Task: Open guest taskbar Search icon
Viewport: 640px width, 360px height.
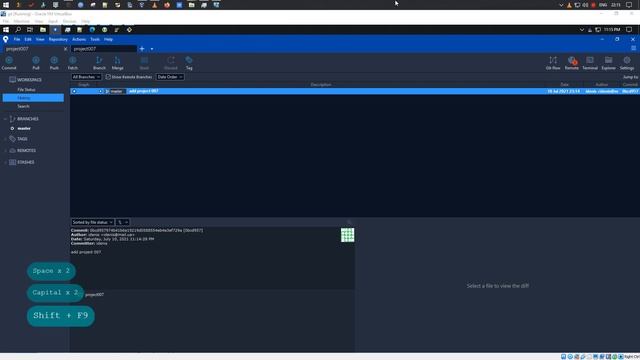Action: (x=18, y=29)
